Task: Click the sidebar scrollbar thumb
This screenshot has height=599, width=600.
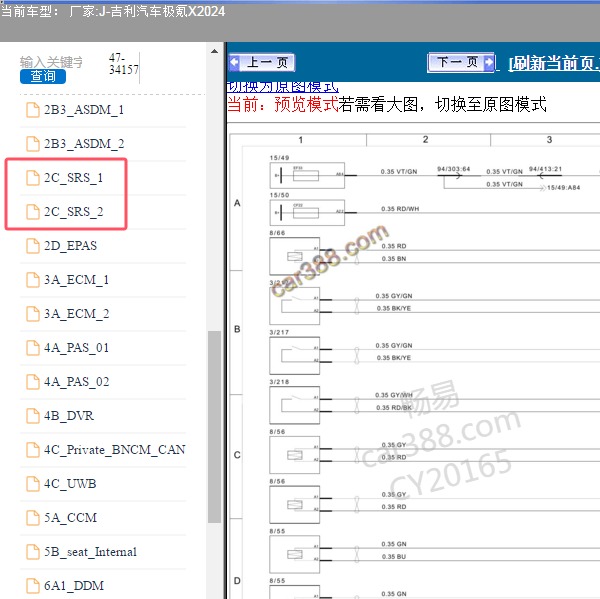Action: pos(215,427)
